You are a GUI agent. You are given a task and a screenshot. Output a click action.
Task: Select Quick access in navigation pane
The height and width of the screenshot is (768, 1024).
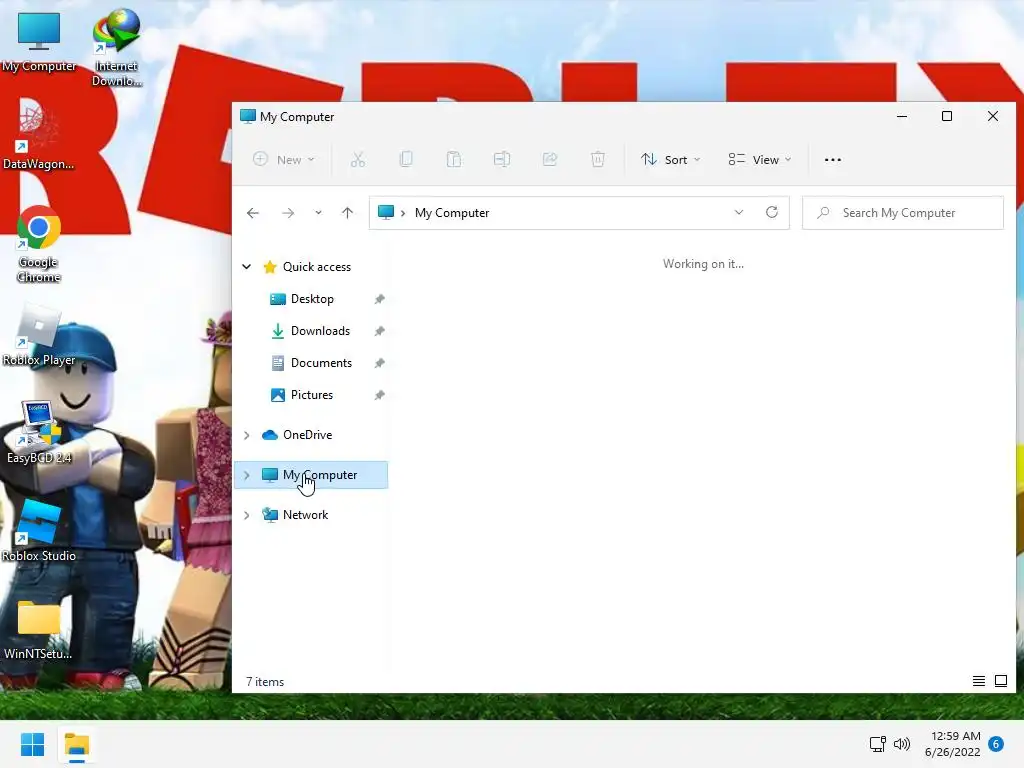click(x=317, y=266)
